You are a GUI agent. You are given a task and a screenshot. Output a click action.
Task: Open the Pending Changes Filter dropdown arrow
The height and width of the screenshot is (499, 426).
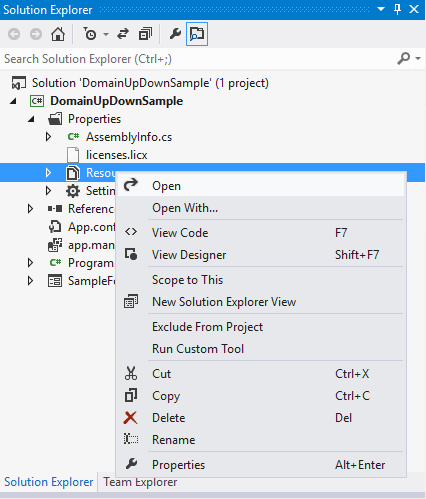[106, 34]
